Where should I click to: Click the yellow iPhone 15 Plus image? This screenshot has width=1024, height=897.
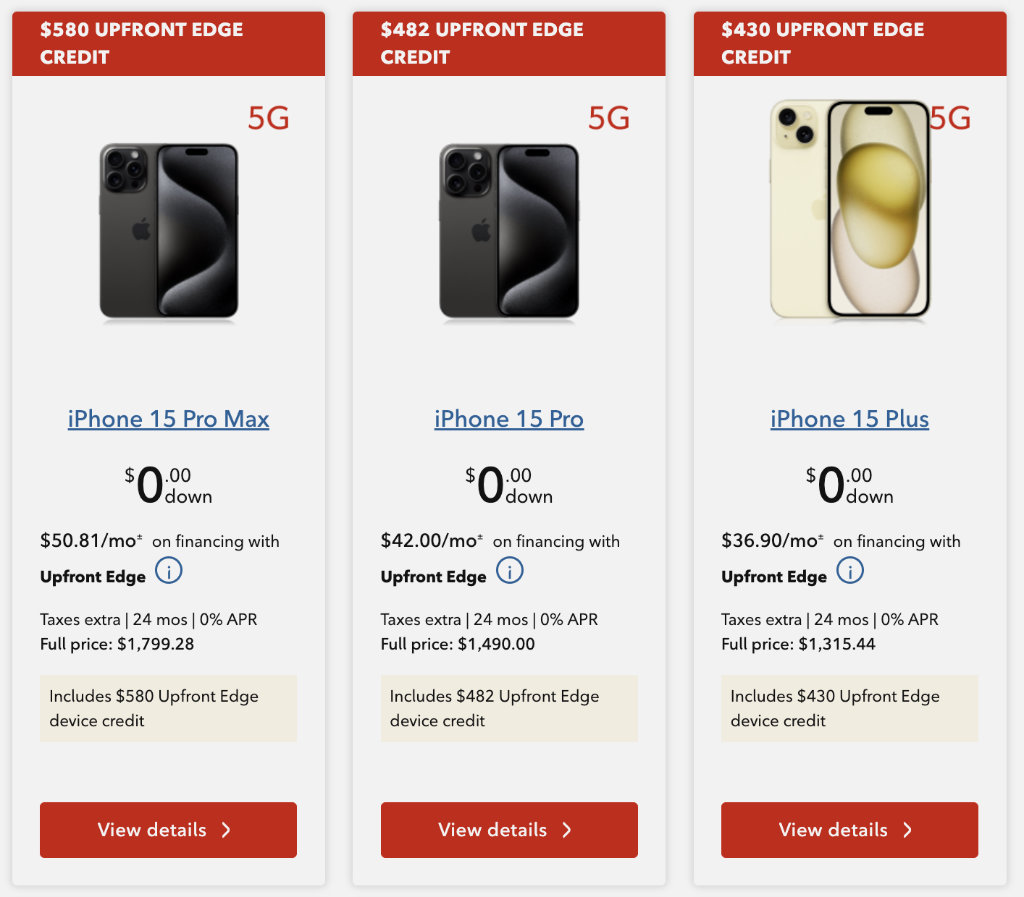click(850, 210)
